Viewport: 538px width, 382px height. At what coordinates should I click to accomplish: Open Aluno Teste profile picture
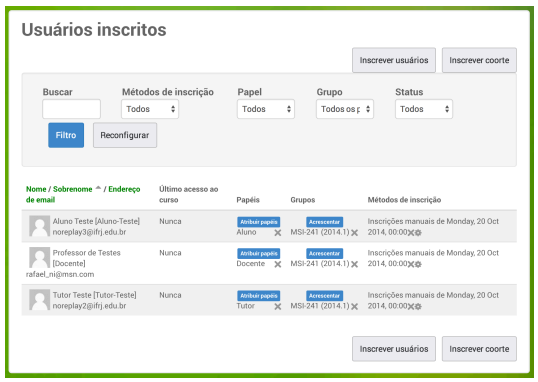coord(39,226)
